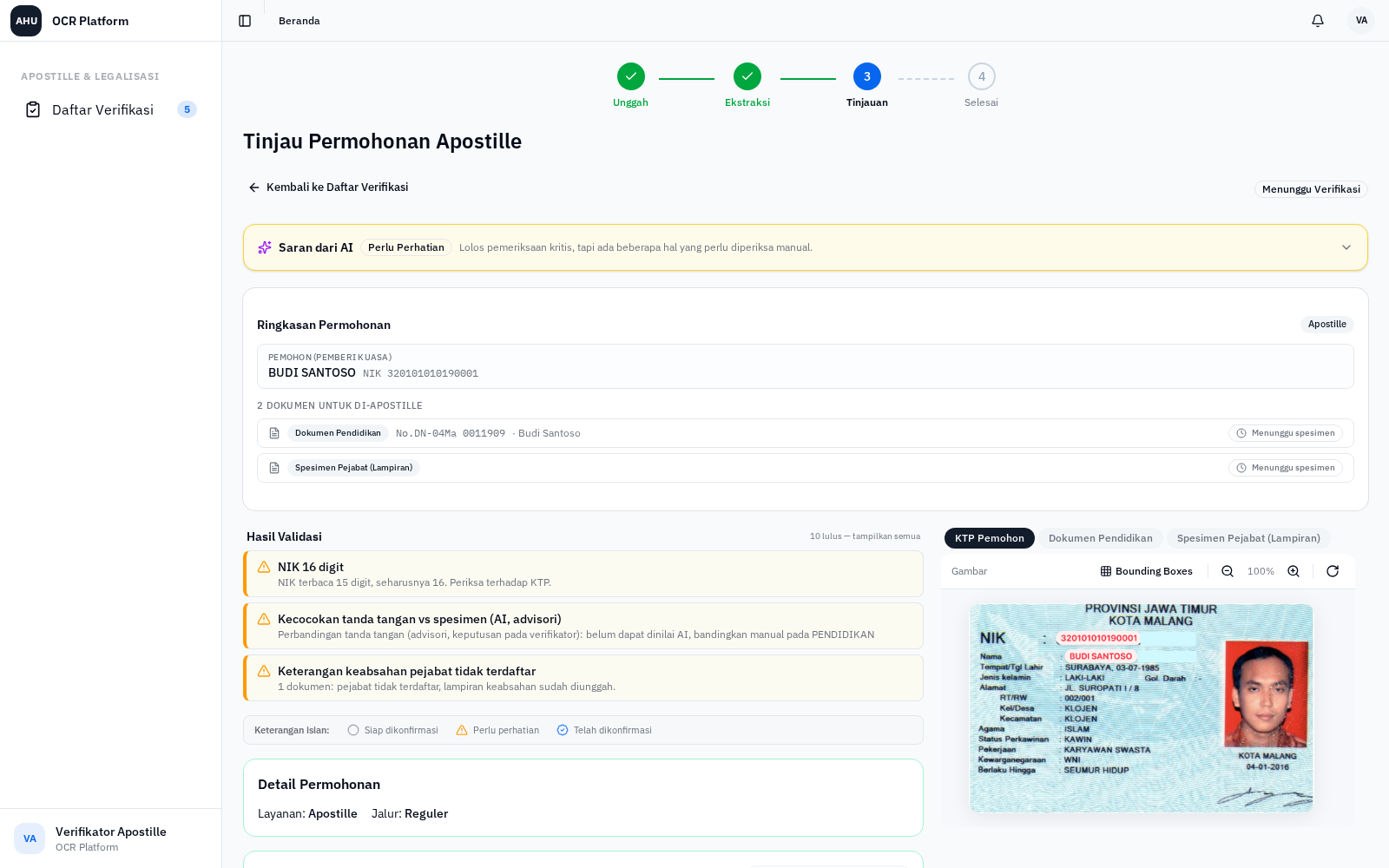Toggle the sidebar panel icon
1389x868 pixels.
245,21
